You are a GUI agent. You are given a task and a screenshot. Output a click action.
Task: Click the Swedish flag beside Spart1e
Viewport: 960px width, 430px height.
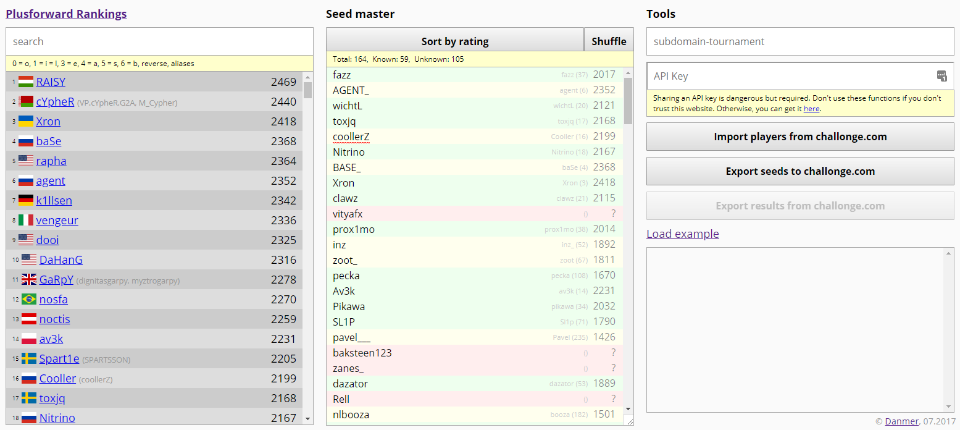pyautogui.click(x=29, y=358)
